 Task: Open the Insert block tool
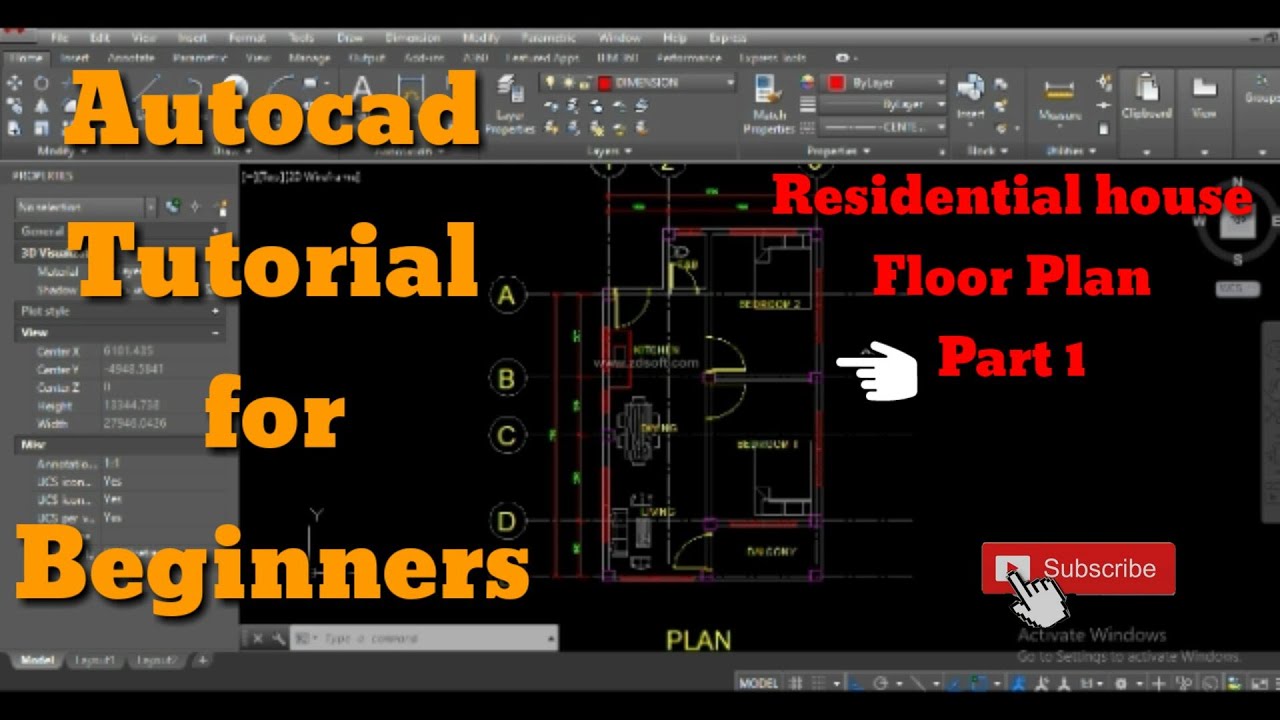pyautogui.click(x=970, y=96)
